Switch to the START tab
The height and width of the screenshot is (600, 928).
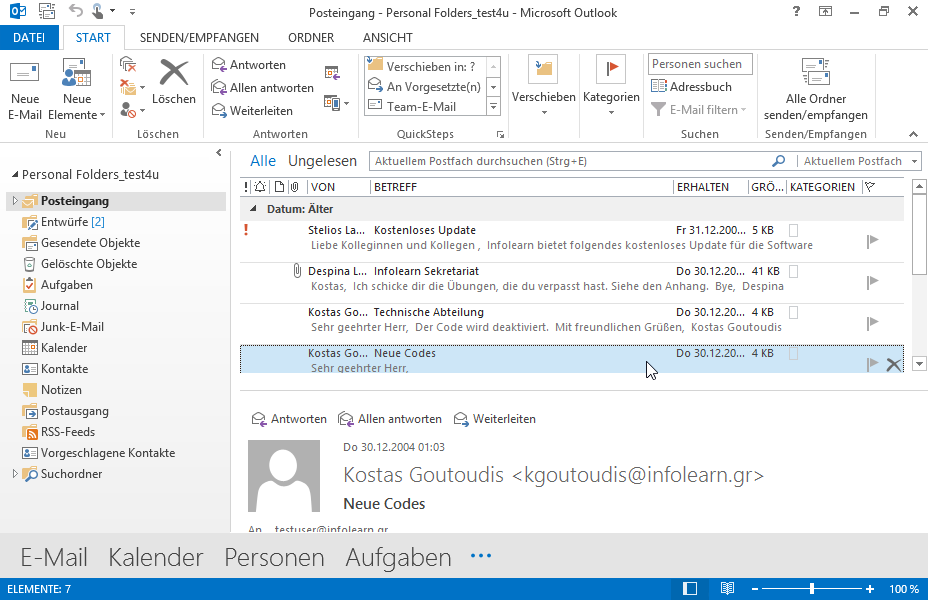click(x=93, y=37)
